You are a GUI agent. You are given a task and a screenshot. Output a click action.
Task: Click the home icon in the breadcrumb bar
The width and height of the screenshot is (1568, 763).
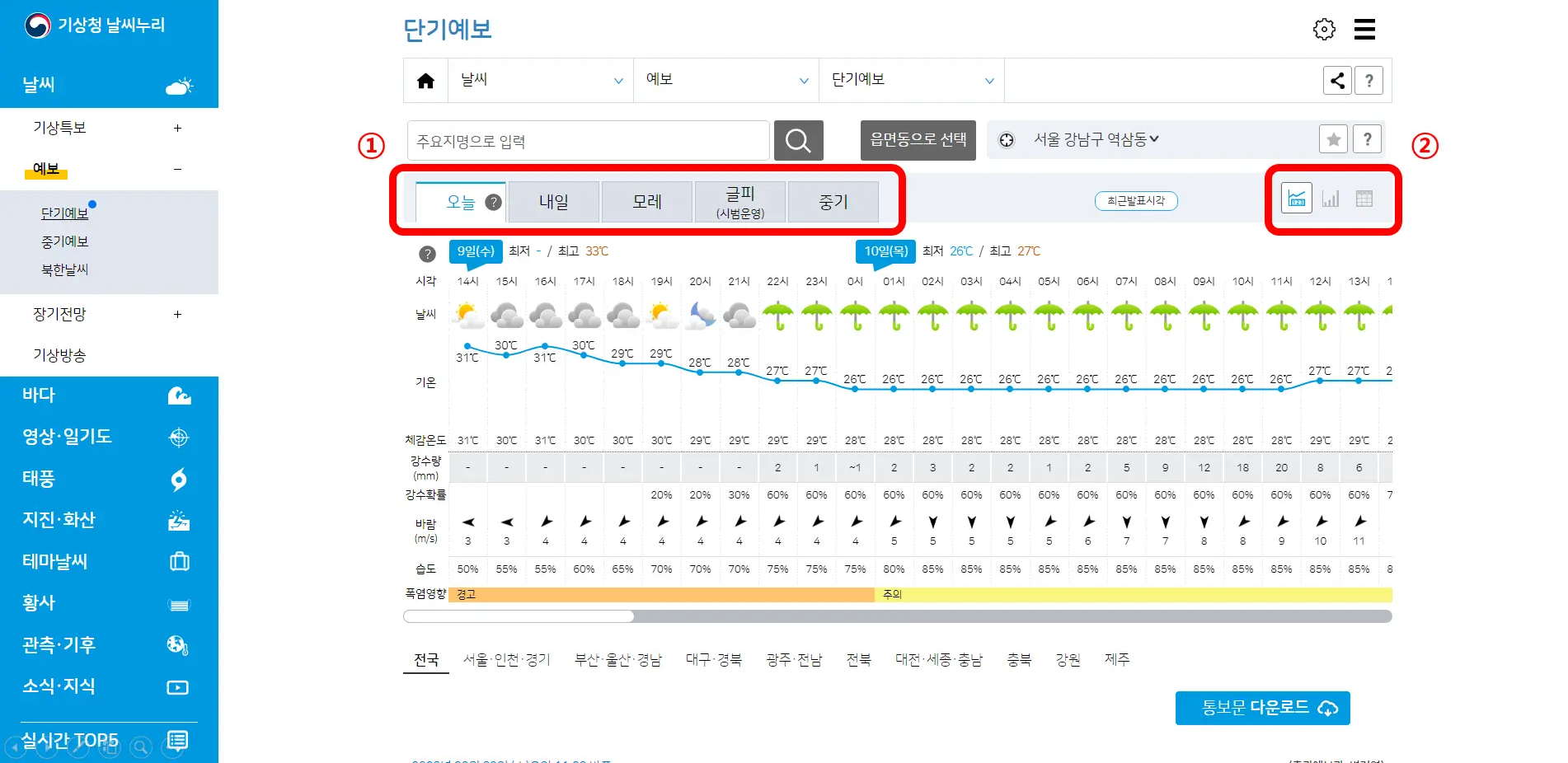(425, 80)
